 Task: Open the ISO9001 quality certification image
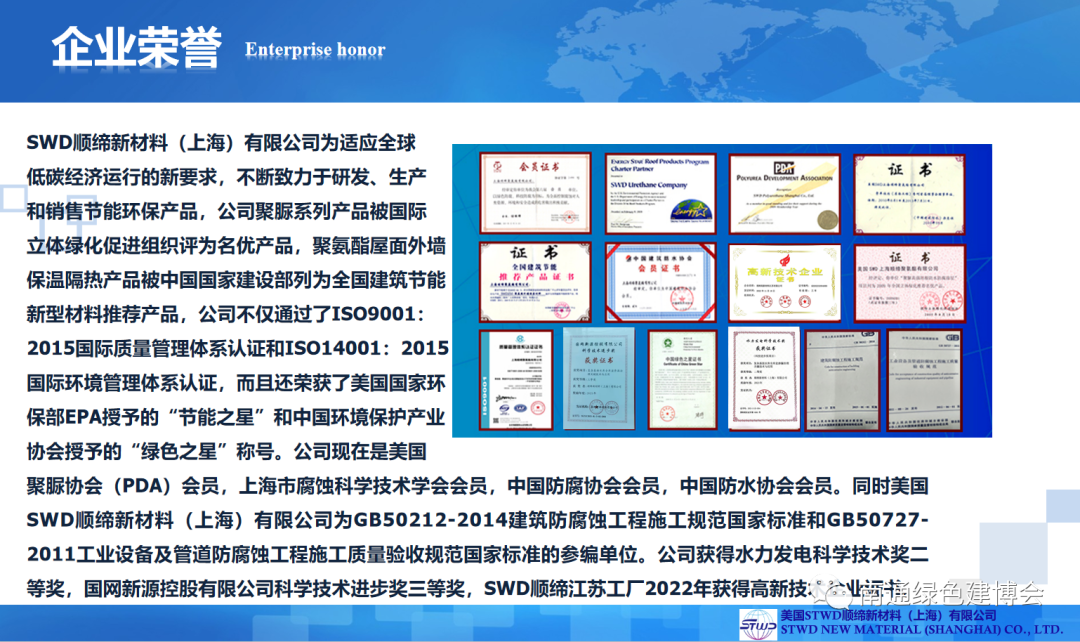(x=516, y=380)
